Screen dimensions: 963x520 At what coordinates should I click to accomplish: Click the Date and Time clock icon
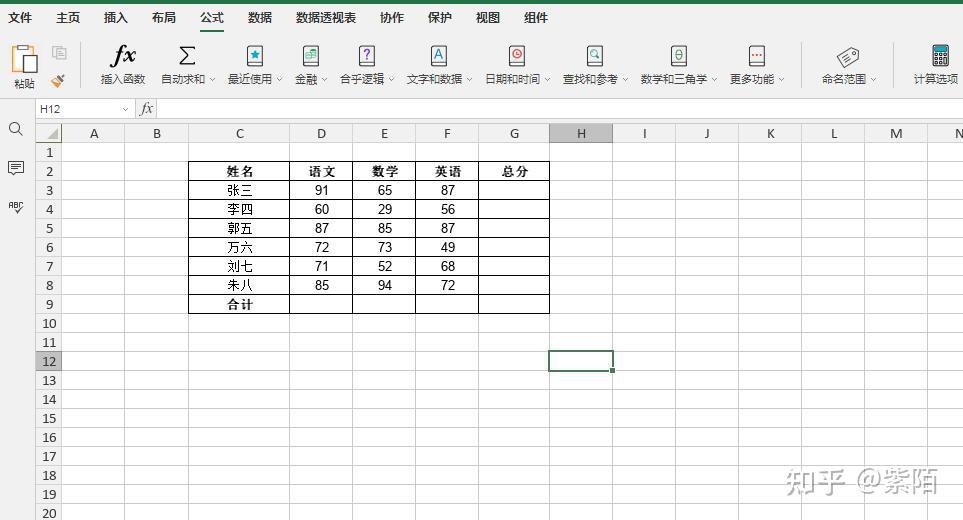517,56
